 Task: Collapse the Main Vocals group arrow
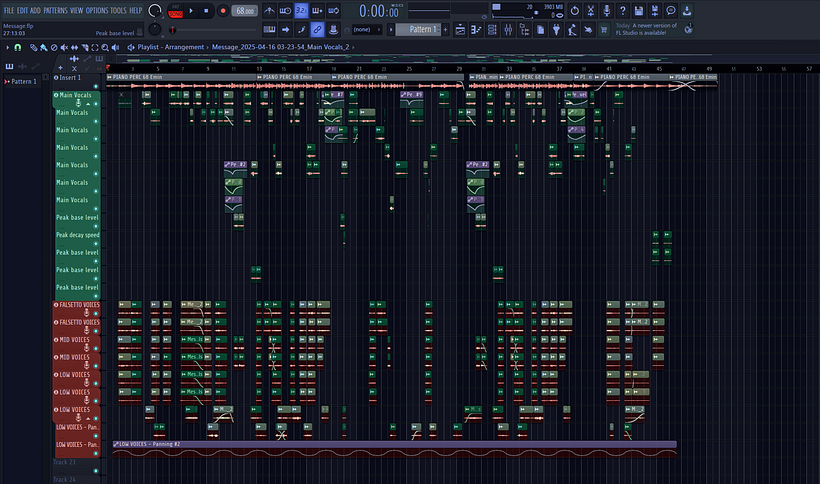[88, 104]
